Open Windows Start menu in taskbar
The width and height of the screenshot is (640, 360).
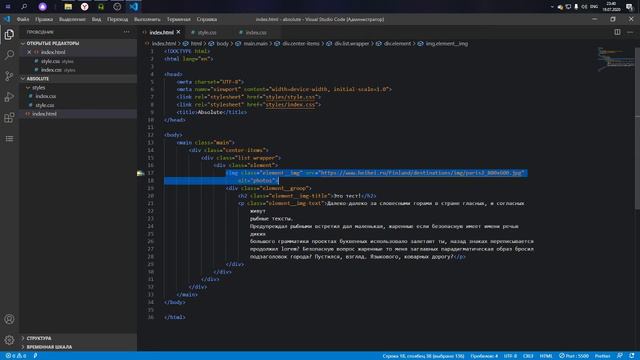point(7,7)
